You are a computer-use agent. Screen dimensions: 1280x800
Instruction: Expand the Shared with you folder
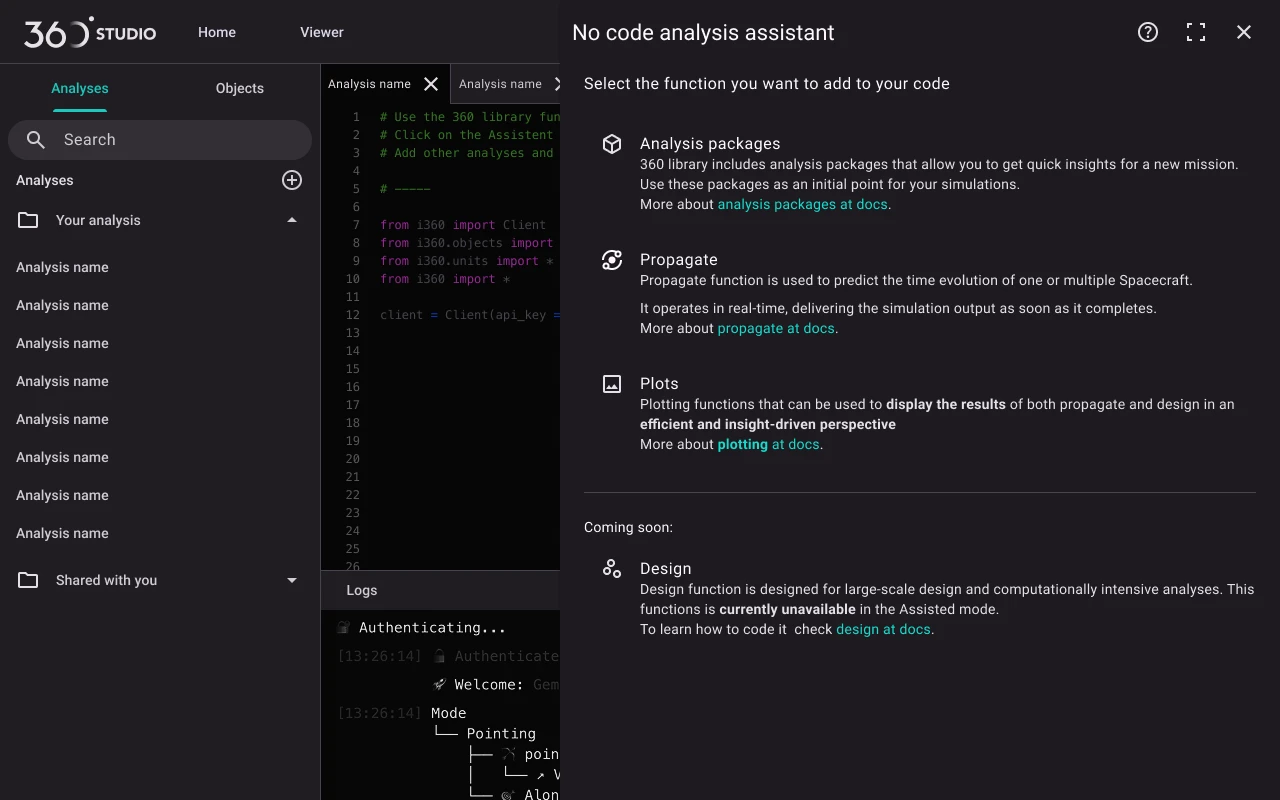click(x=292, y=580)
